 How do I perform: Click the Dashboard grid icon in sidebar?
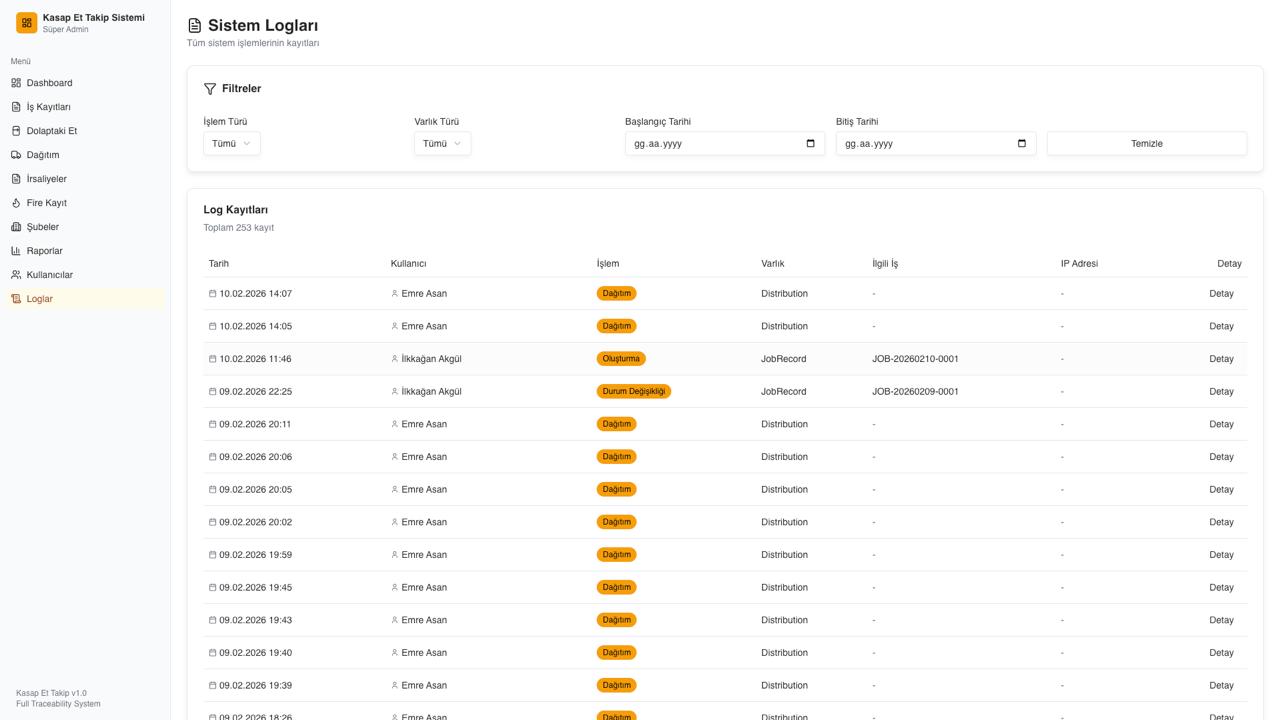[16, 83]
